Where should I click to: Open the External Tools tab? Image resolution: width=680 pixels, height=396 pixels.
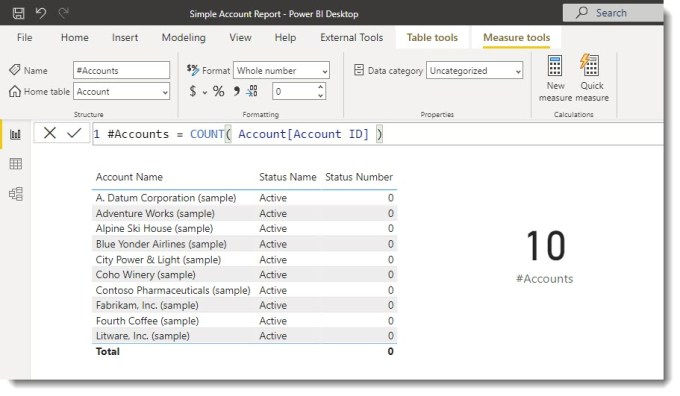point(352,38)
